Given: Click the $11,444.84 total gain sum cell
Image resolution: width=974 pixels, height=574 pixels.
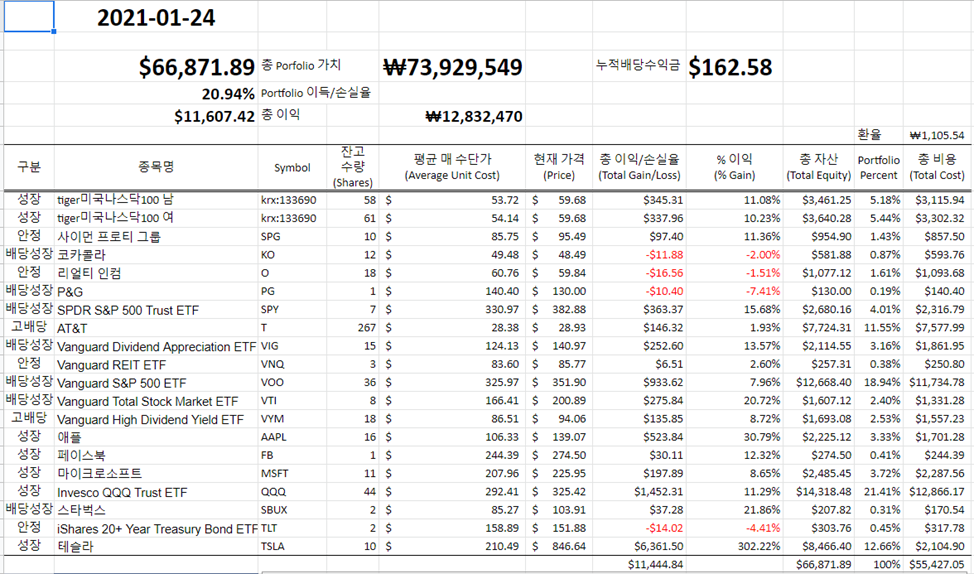Looking at the screenshot, I should coord(639,565).
